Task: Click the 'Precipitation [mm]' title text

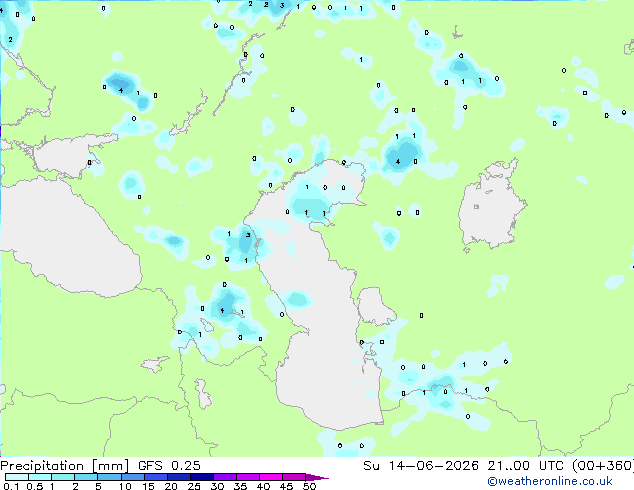Action: point(64,466)
